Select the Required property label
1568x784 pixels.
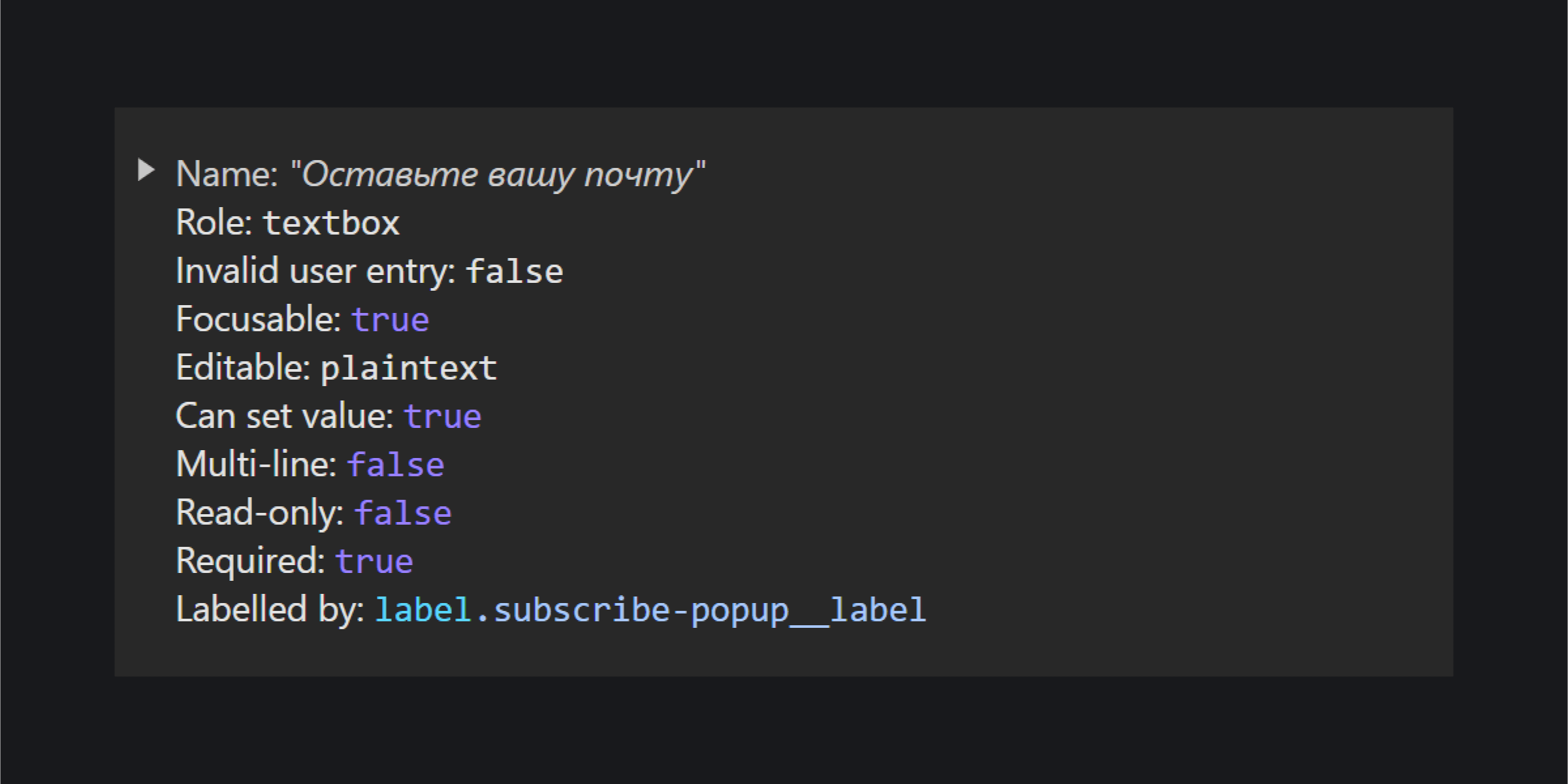250,561
